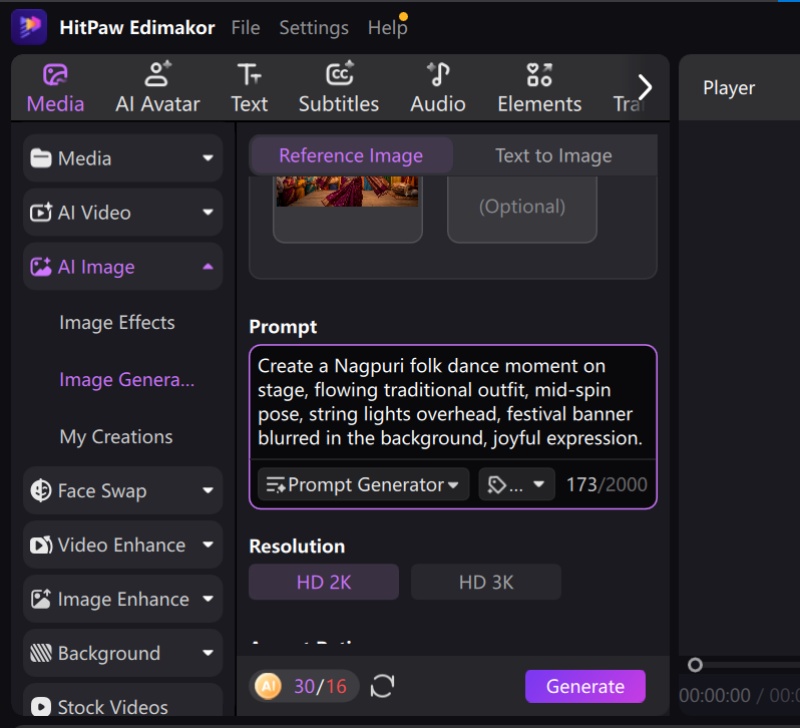Open the Subtitles CC icon
This screenshot has width=800, height=728.
tap(339, 74)
